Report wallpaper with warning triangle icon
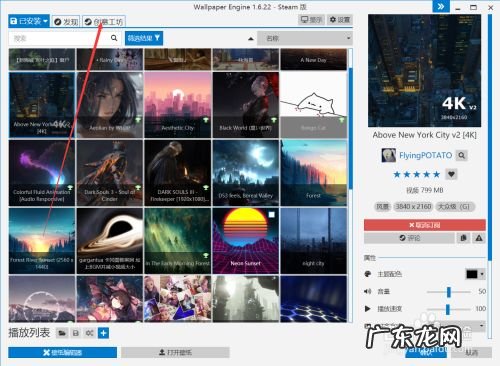This screenshot has width=500, height=366. coord(479,238)
